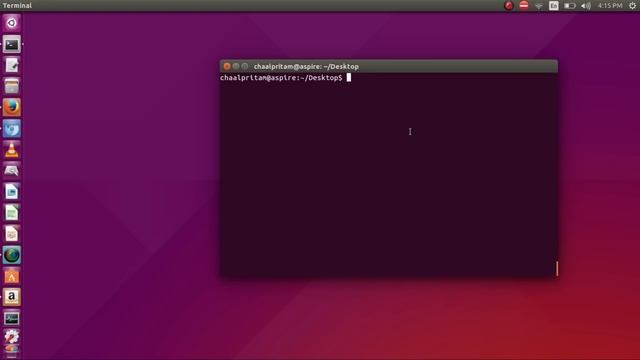Click the Terminal label in top panel
The width and height of the screenshot is (640, 360).
pos(17,5)
